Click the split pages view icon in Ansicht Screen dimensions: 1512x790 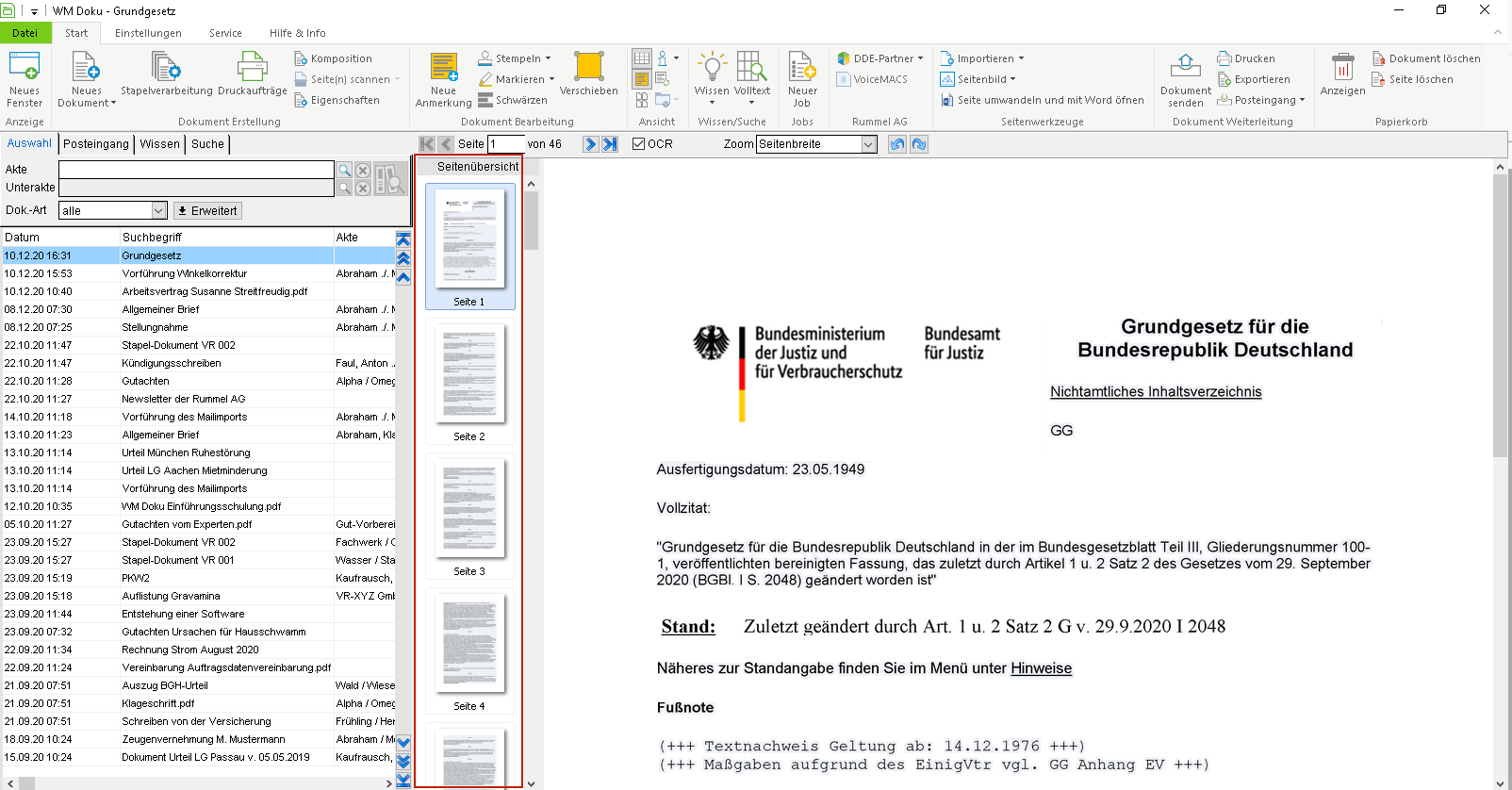click(642, 100)
